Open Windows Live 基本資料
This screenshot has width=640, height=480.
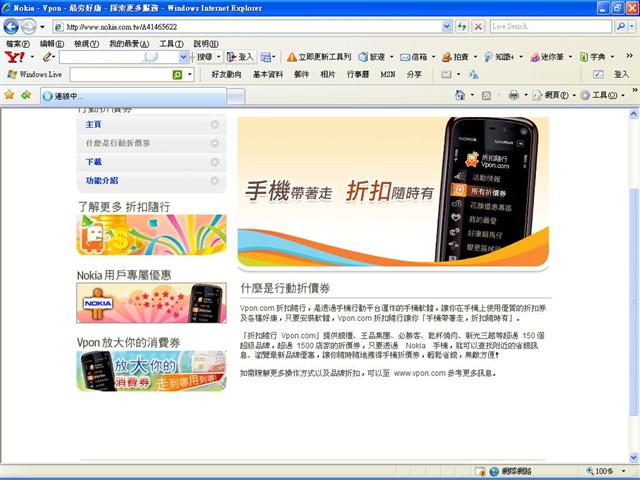tap(268, 74)
